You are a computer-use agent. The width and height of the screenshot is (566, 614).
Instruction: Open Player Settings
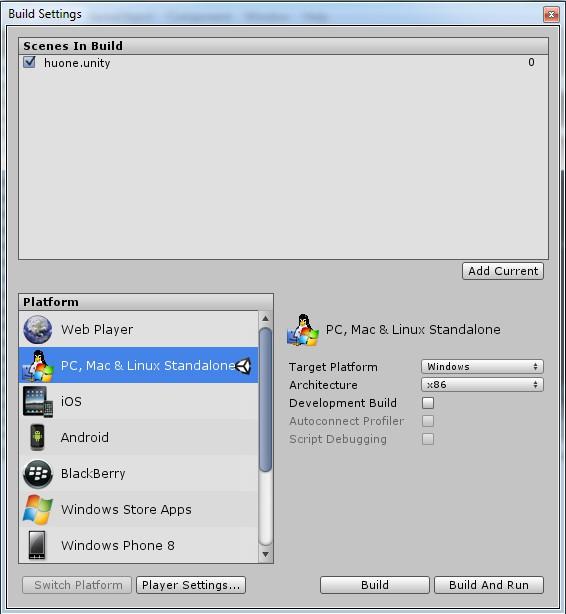coord(191,585)
